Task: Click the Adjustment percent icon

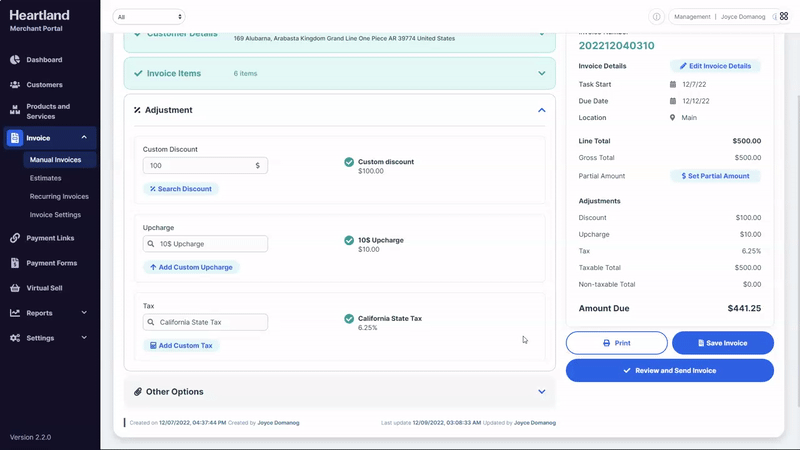Action: pos(137,110)
